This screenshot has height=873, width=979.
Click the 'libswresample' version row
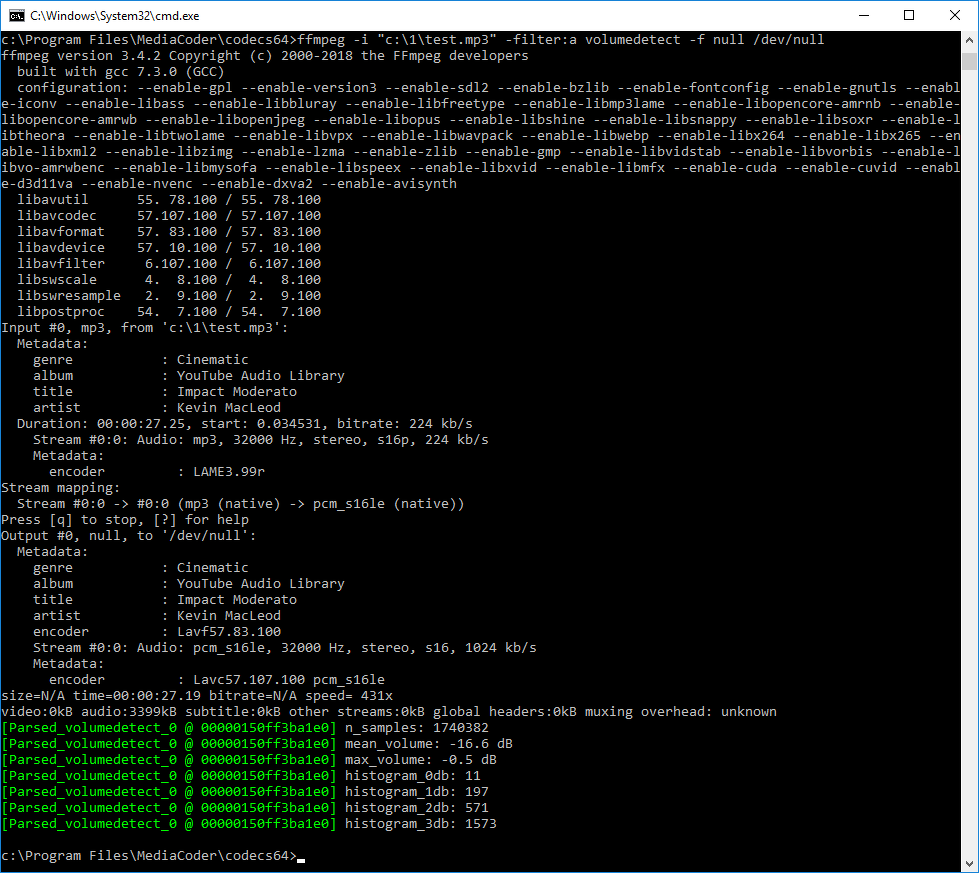point(169,295)
